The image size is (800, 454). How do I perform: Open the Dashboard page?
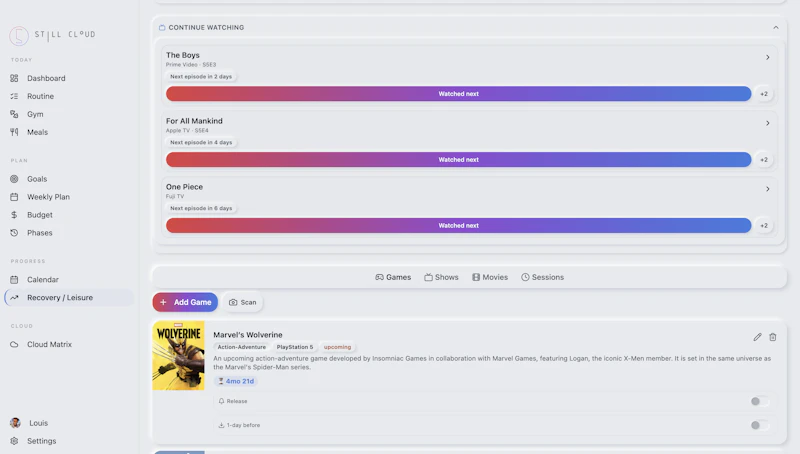pos(46,78)
